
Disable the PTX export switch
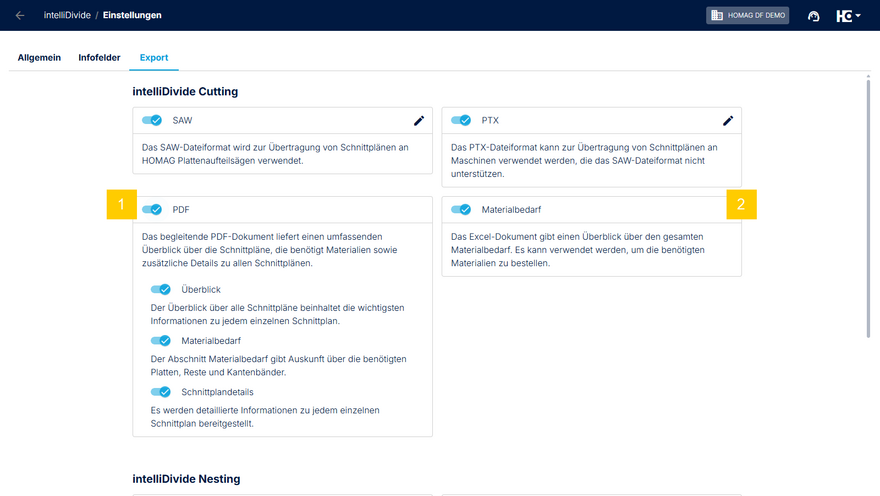click(x=461, y=121)
